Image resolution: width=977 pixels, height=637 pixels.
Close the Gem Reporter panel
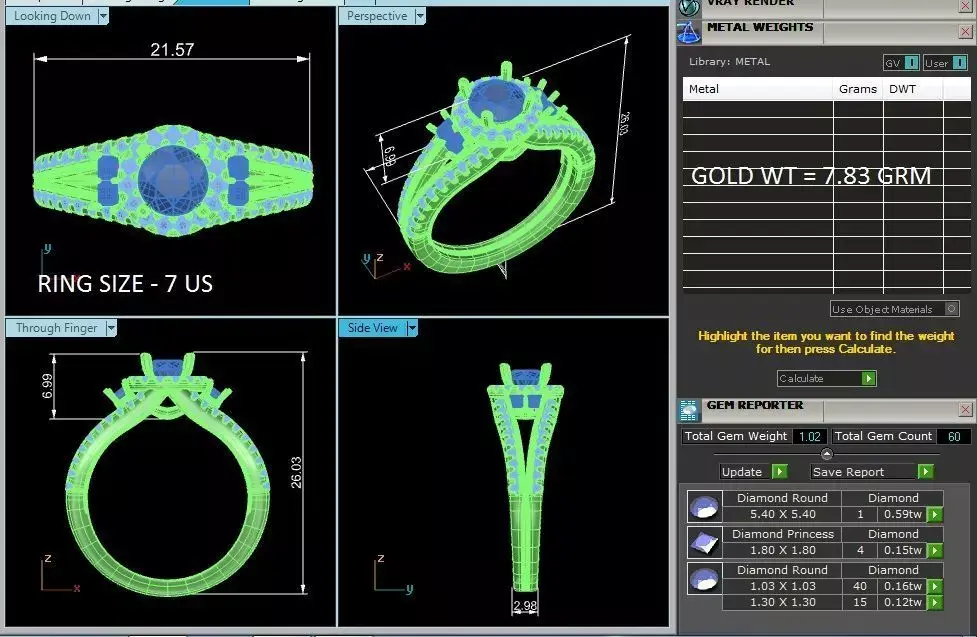pos(965,410)
